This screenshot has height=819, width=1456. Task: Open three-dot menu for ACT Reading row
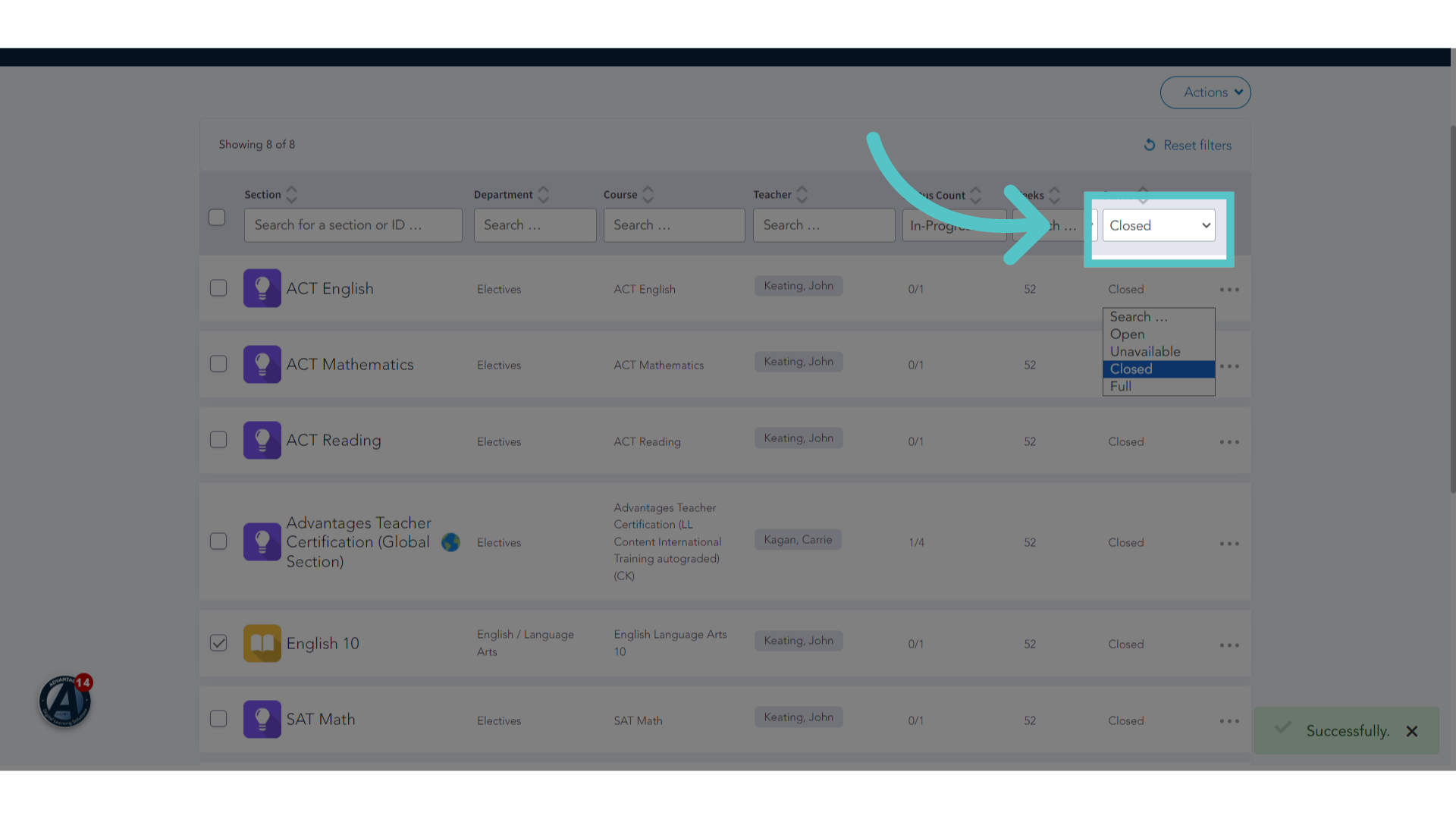1229,442
